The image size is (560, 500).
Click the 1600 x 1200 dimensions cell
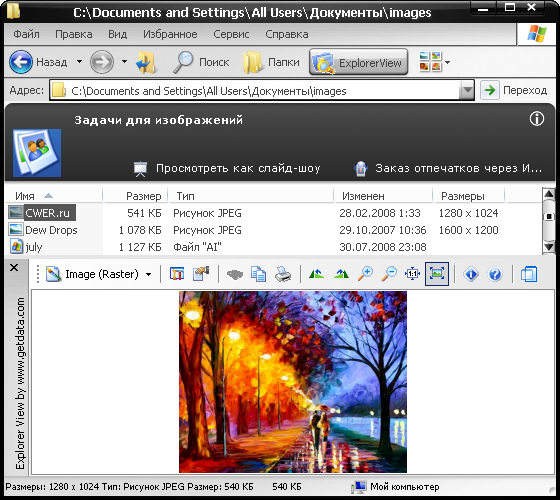(x=468, y=230)
